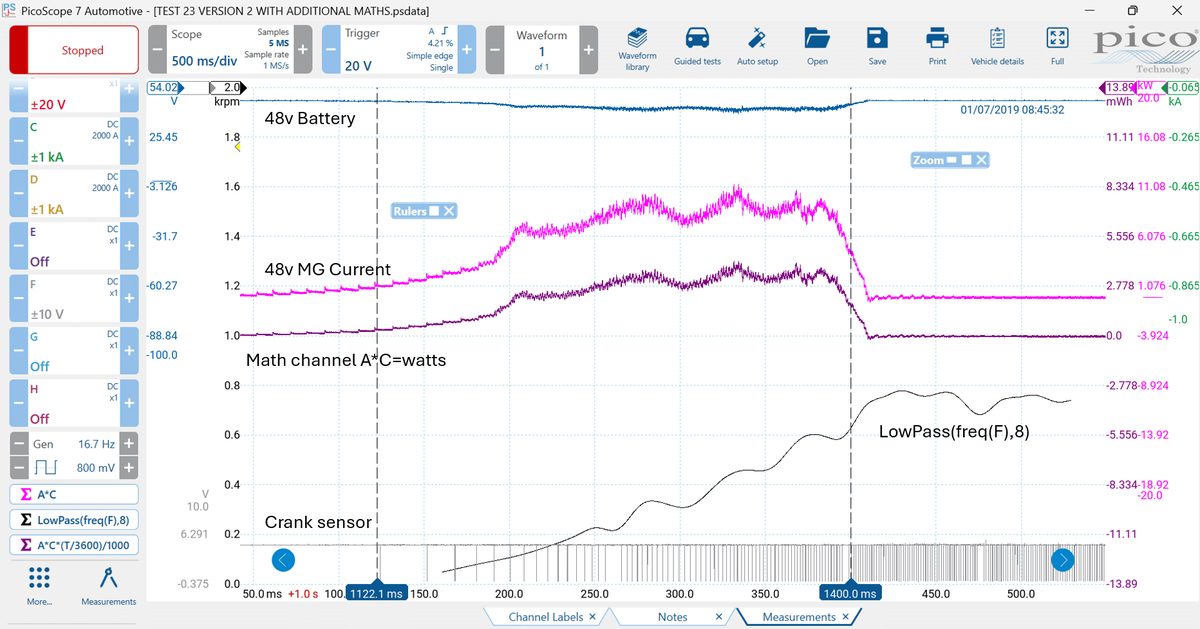Open Channel E options
This screenshot has width=1200, height=629.
[74, 246]
